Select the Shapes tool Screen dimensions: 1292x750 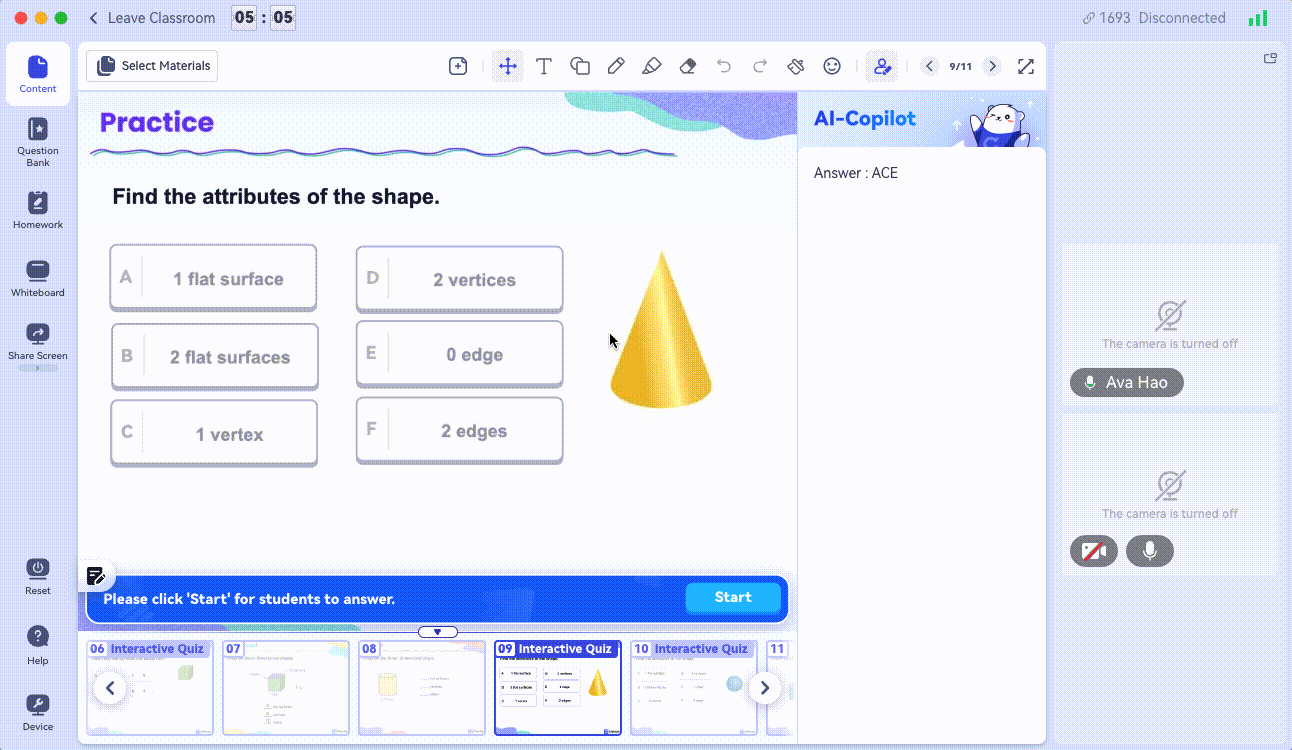(580, 66)
